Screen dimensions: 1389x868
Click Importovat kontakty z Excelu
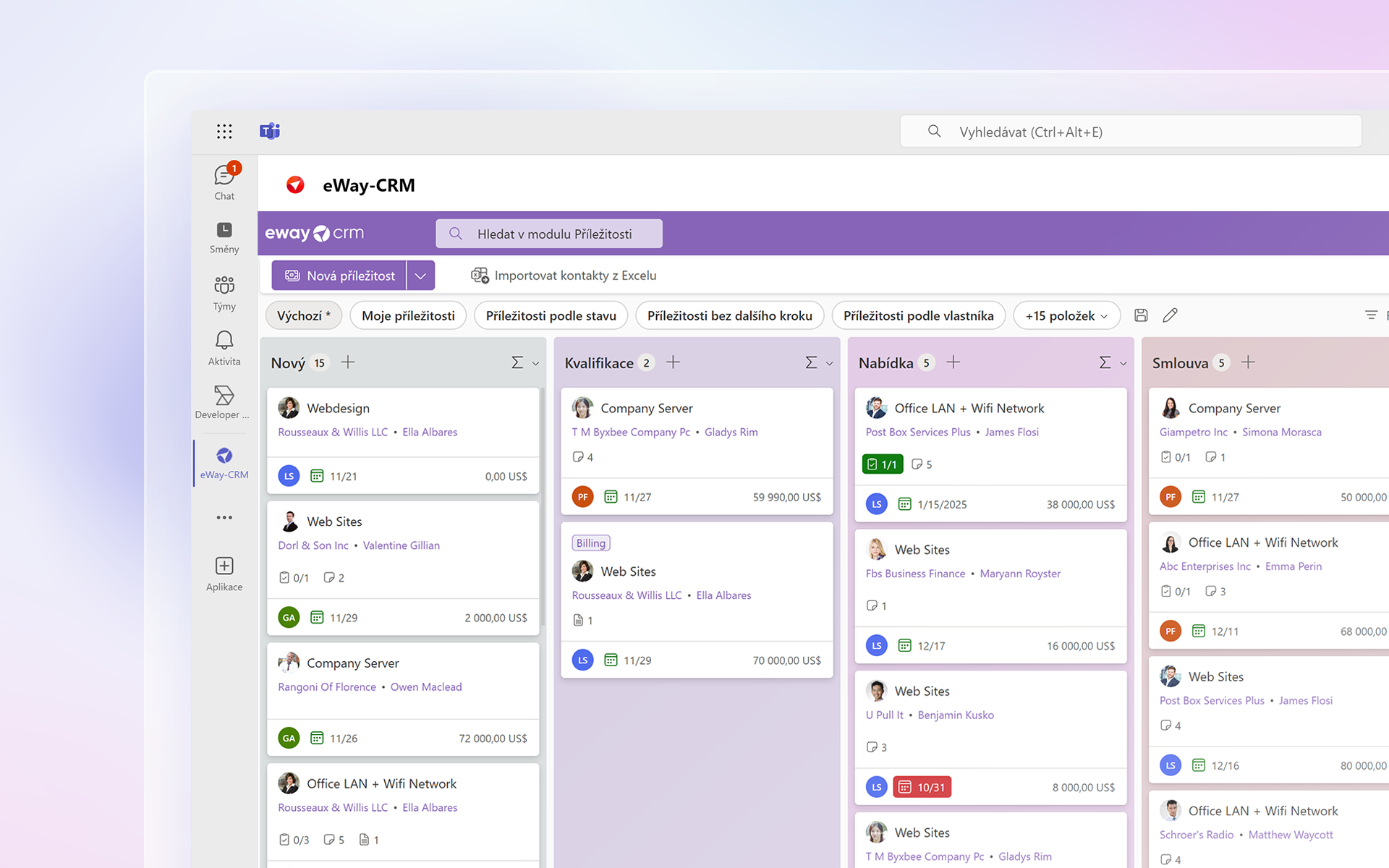click(x=564, y=276)
